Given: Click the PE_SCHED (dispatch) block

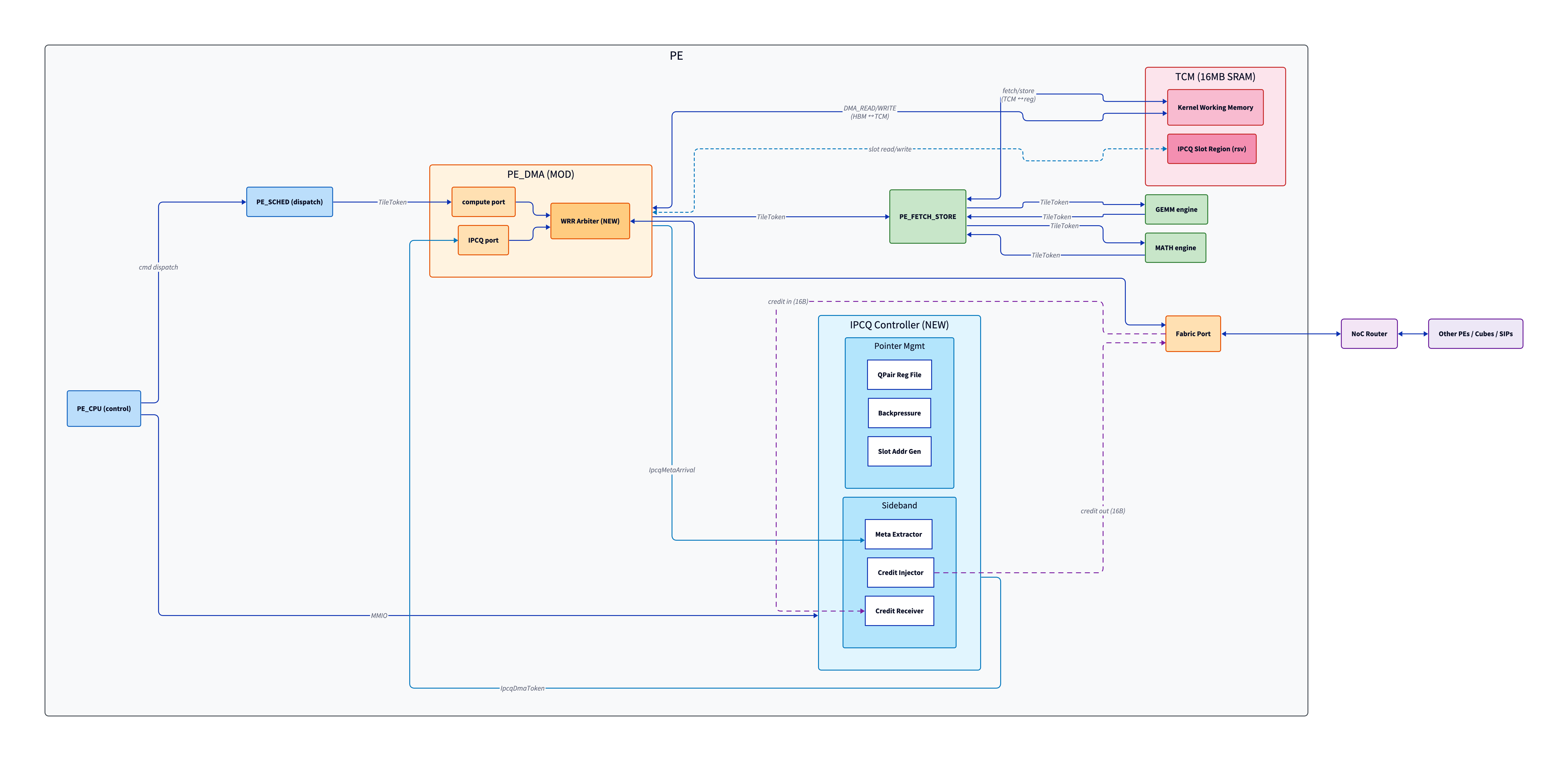Looking at the screenshot, I should pos(289,202).
